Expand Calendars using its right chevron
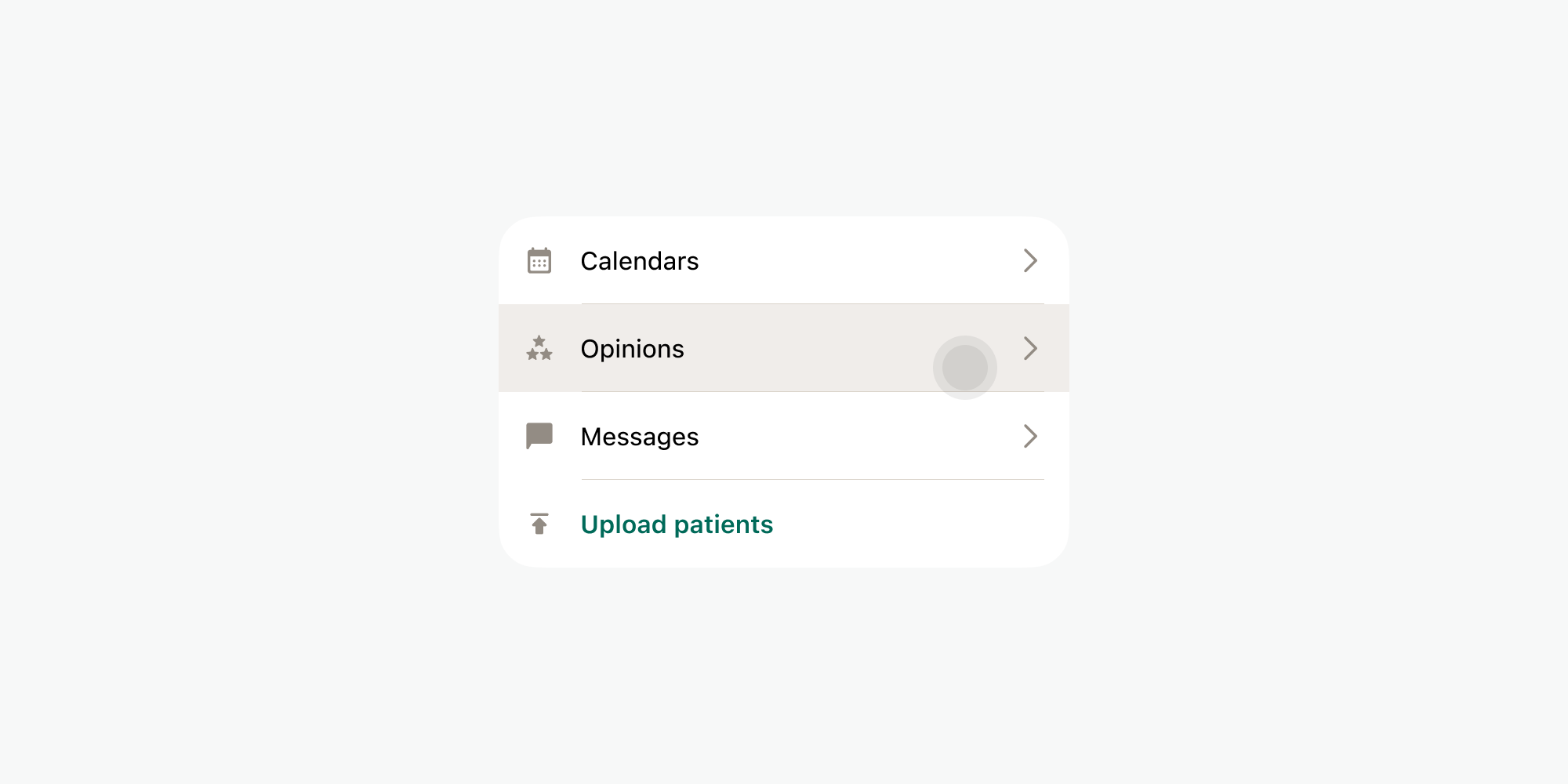Image resolution: width=1568 pixels, height=784 pixels. click(x=1030, y=261)
